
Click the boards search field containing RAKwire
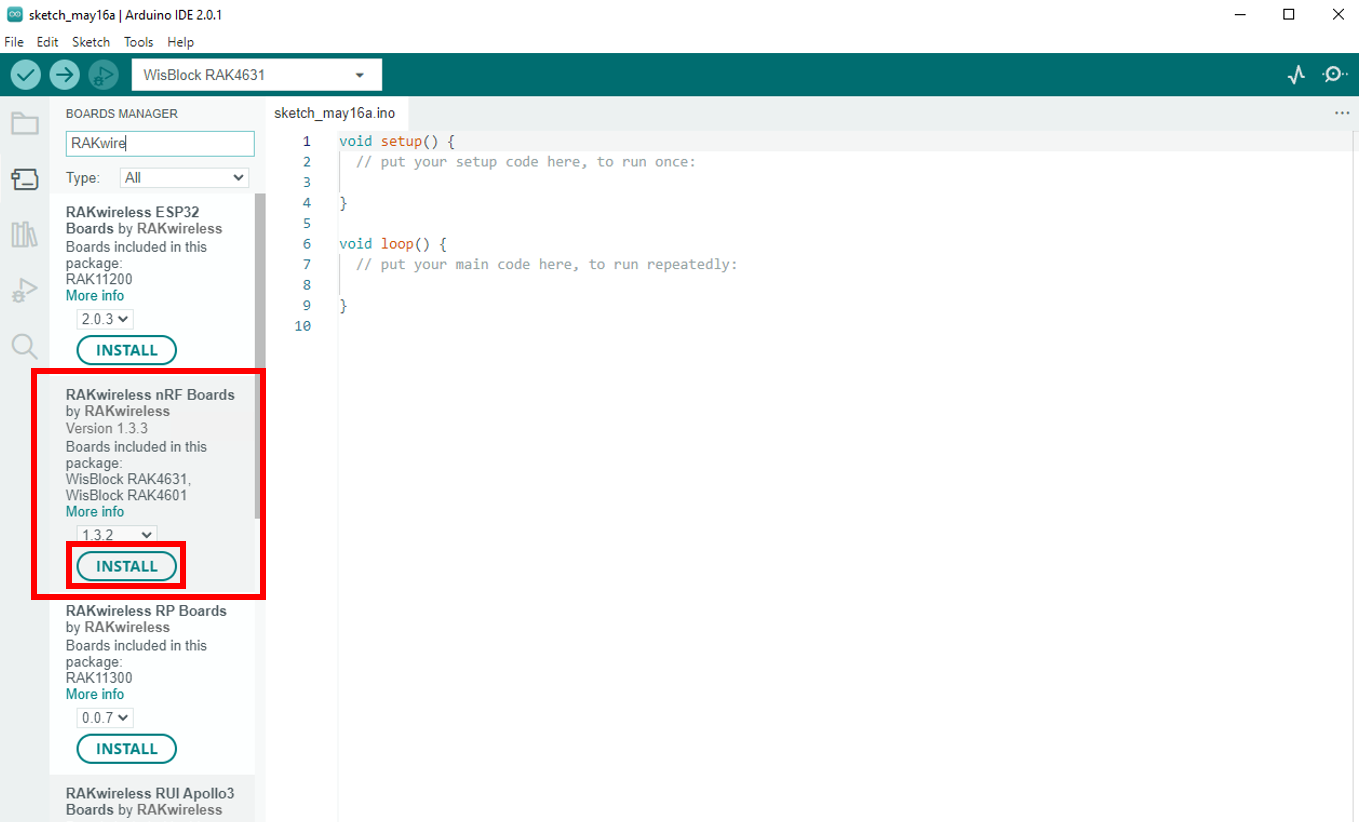[160, 143]
